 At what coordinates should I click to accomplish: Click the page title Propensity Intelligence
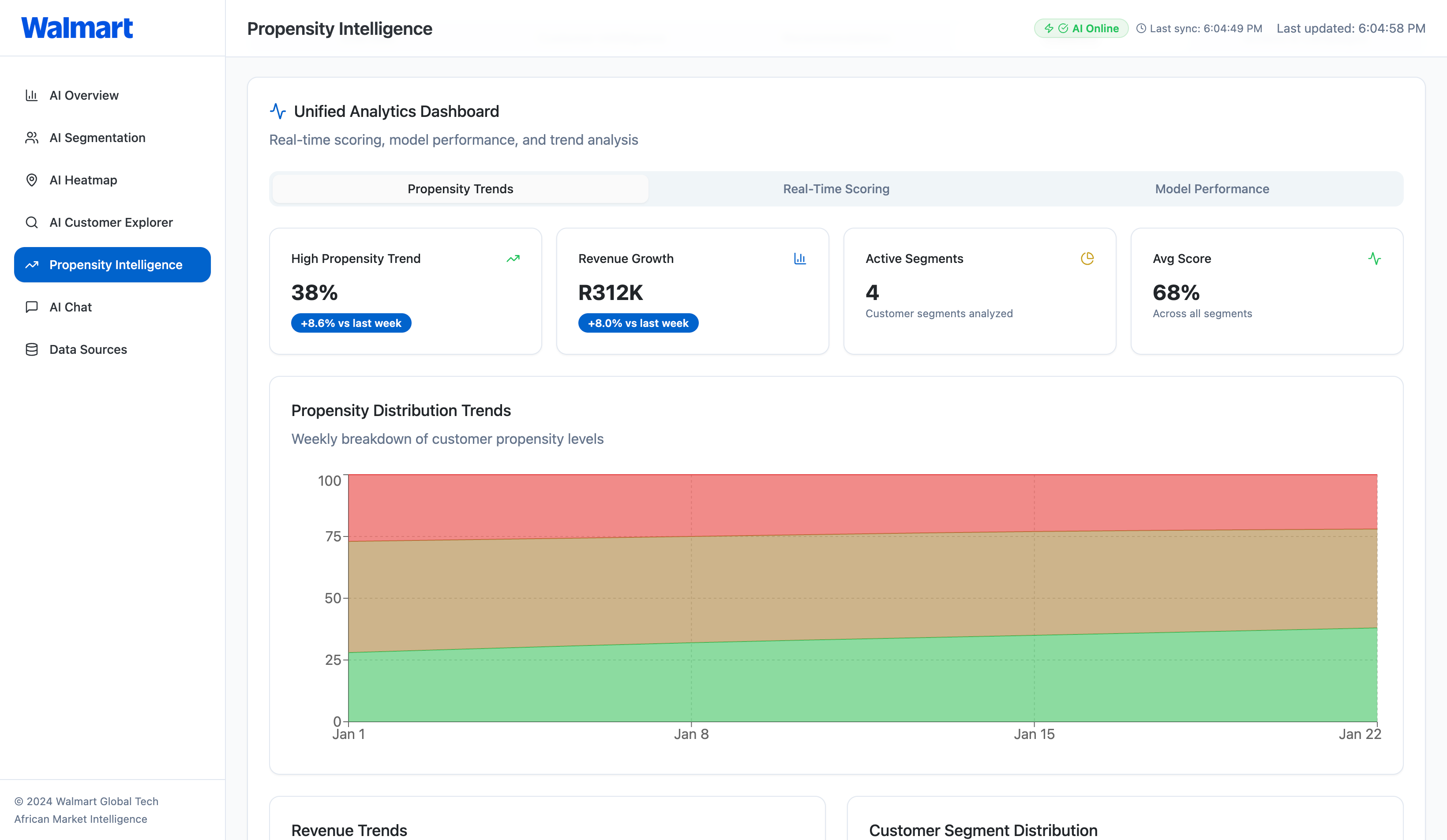(339, 29)
